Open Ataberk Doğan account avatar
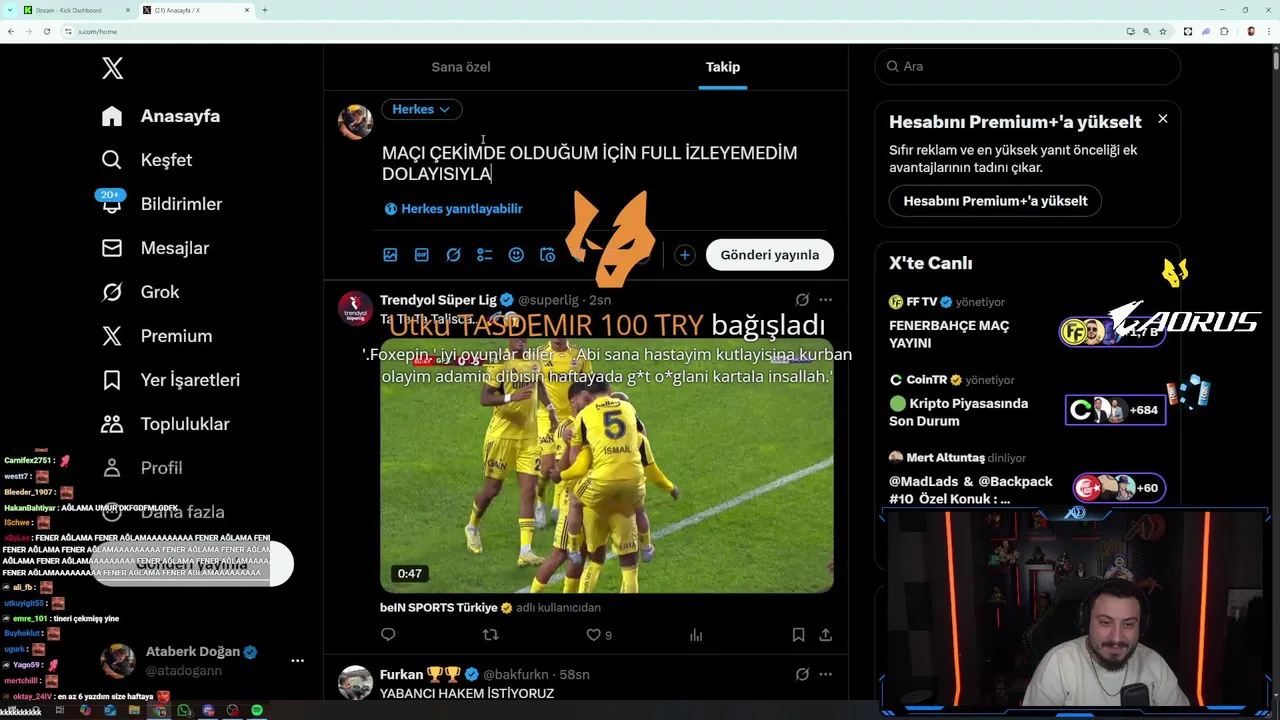The height and width of the screenshot is (720, 1280). coord(118,660)
